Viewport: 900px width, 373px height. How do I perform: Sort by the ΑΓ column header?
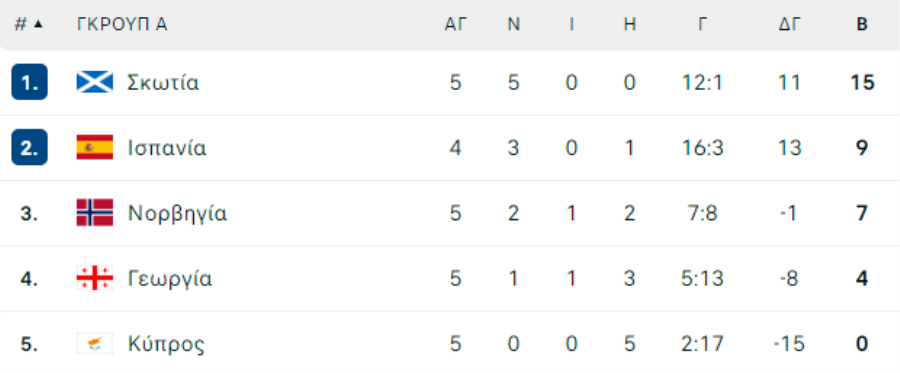tap(456, 24)
